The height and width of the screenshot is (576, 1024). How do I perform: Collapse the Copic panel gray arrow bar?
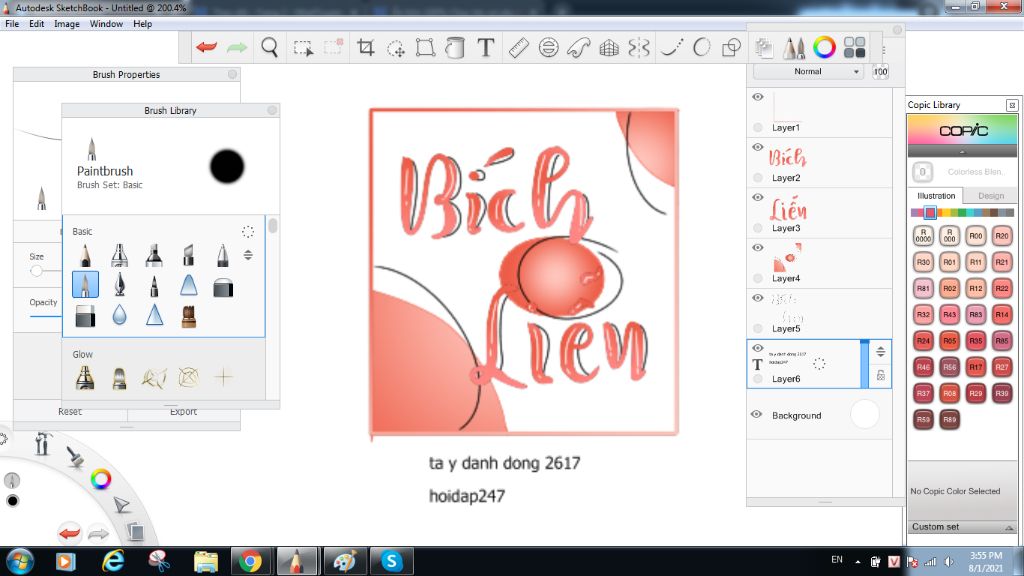[962, 152]
